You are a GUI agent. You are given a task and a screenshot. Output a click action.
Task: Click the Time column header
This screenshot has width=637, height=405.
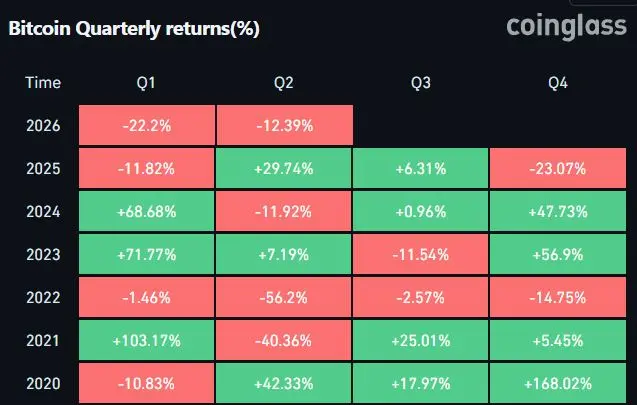click(43, 83)
